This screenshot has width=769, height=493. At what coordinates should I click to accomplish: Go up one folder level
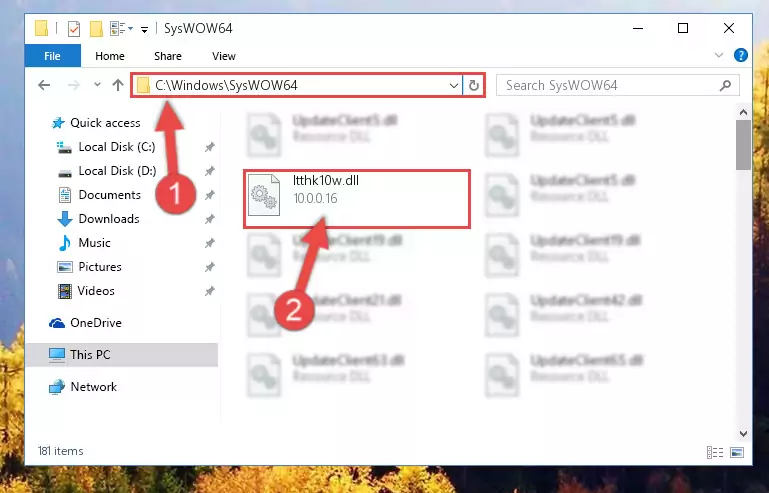pyautogui.click(x=118, y=85)
